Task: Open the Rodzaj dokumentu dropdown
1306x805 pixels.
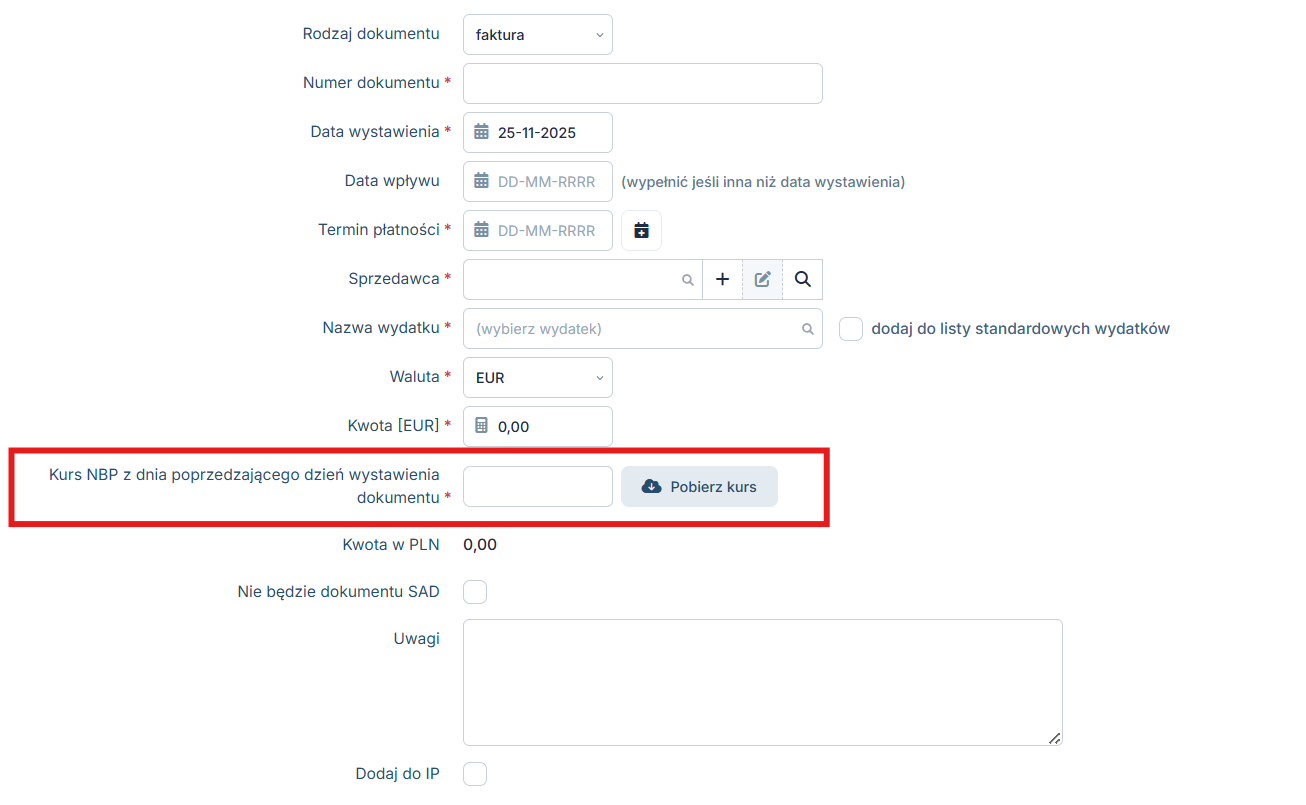Action: coord(538,35)
